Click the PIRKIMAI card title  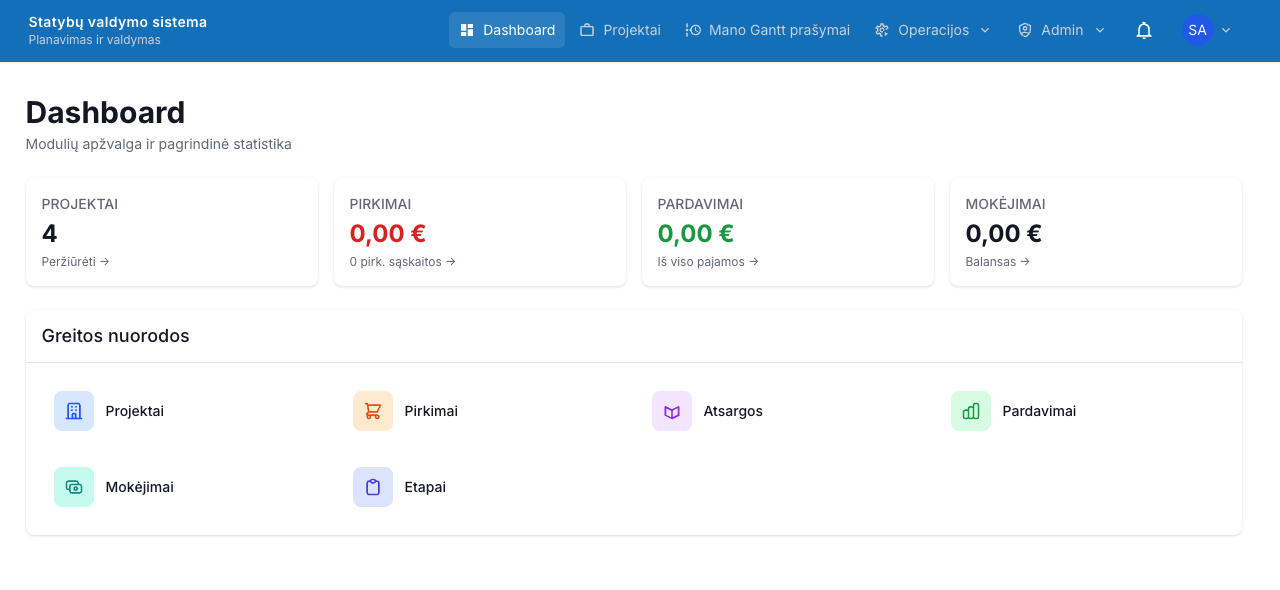tap(381, 204)
